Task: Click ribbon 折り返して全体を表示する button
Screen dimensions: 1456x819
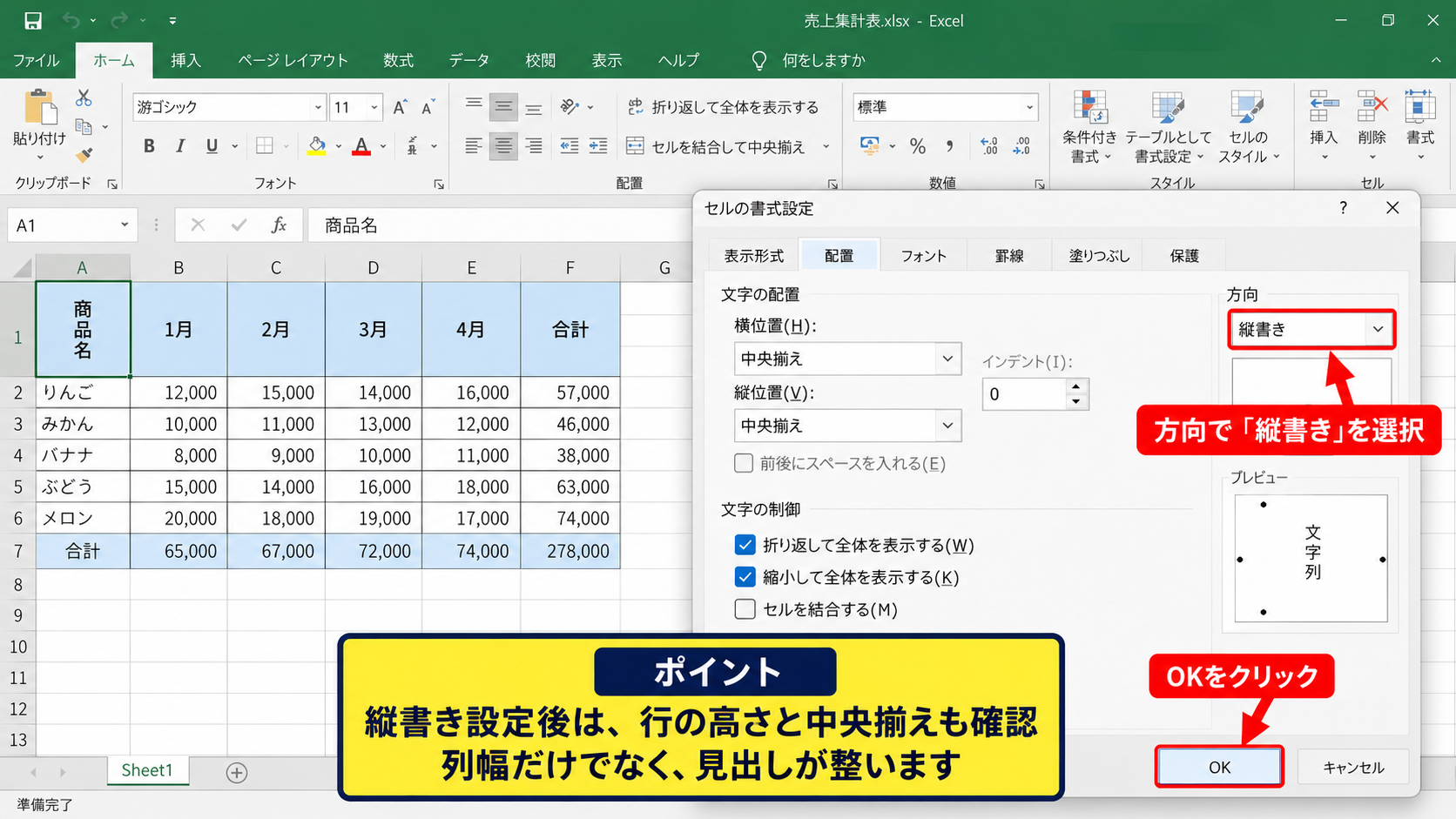Action: pos(724,107)
